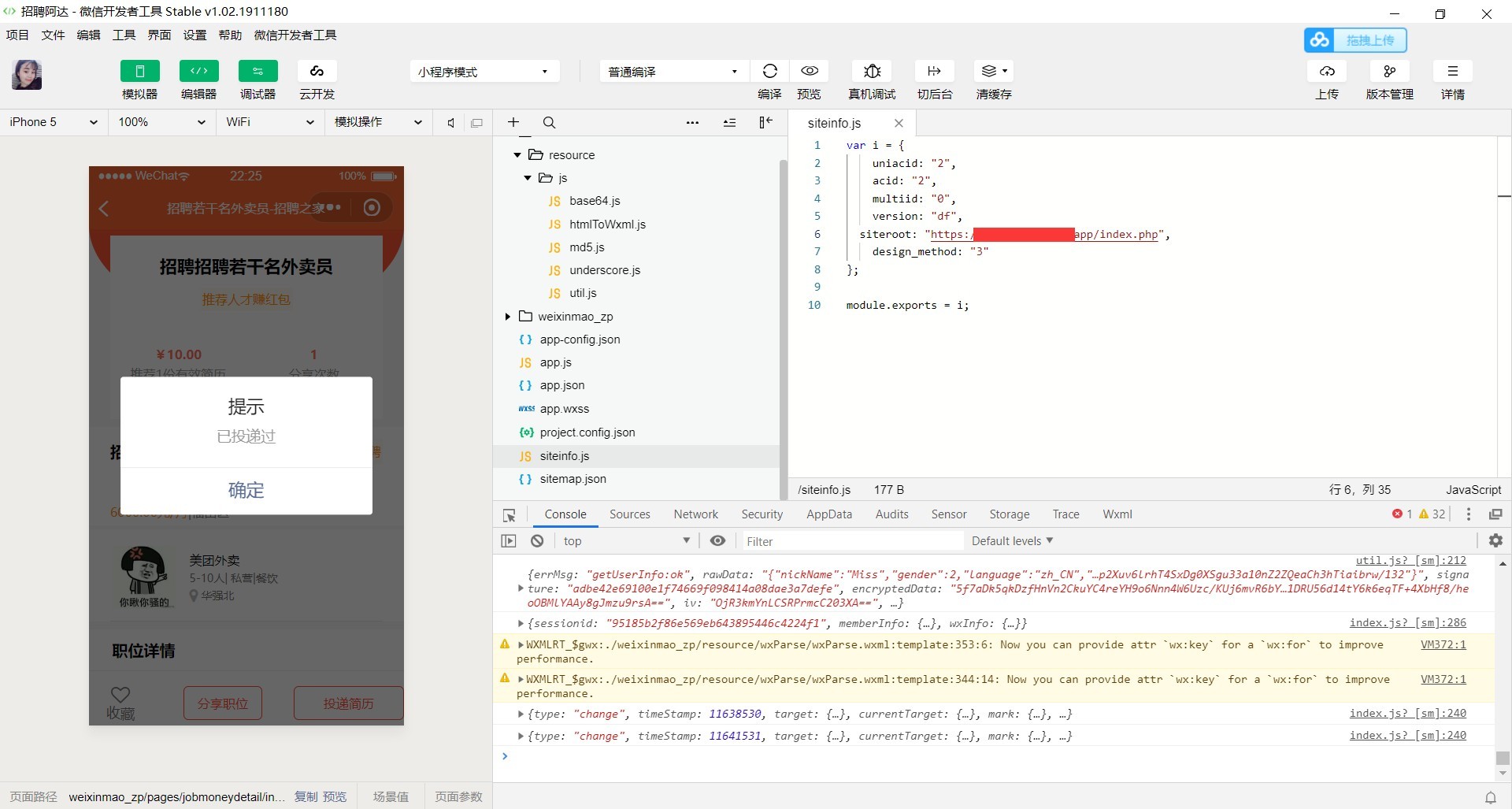Open console settings gear icon
The width and height of the screenshot is (1512, 809).
(1495, 540)
